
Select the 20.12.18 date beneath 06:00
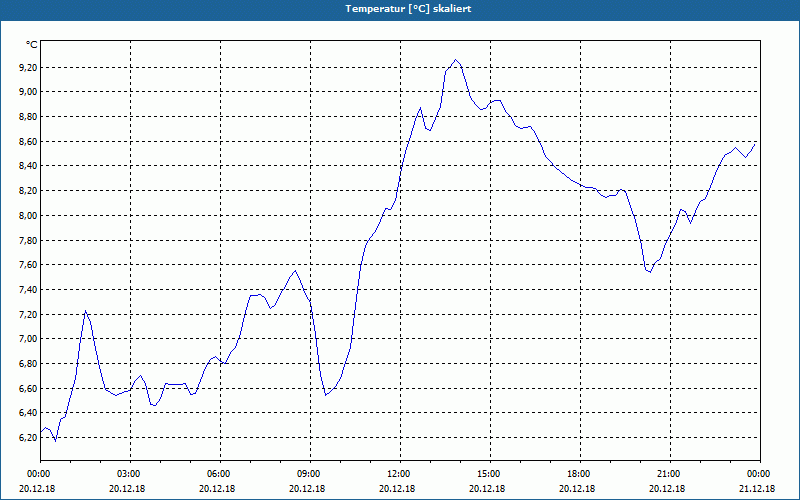(x=217, y=489)
